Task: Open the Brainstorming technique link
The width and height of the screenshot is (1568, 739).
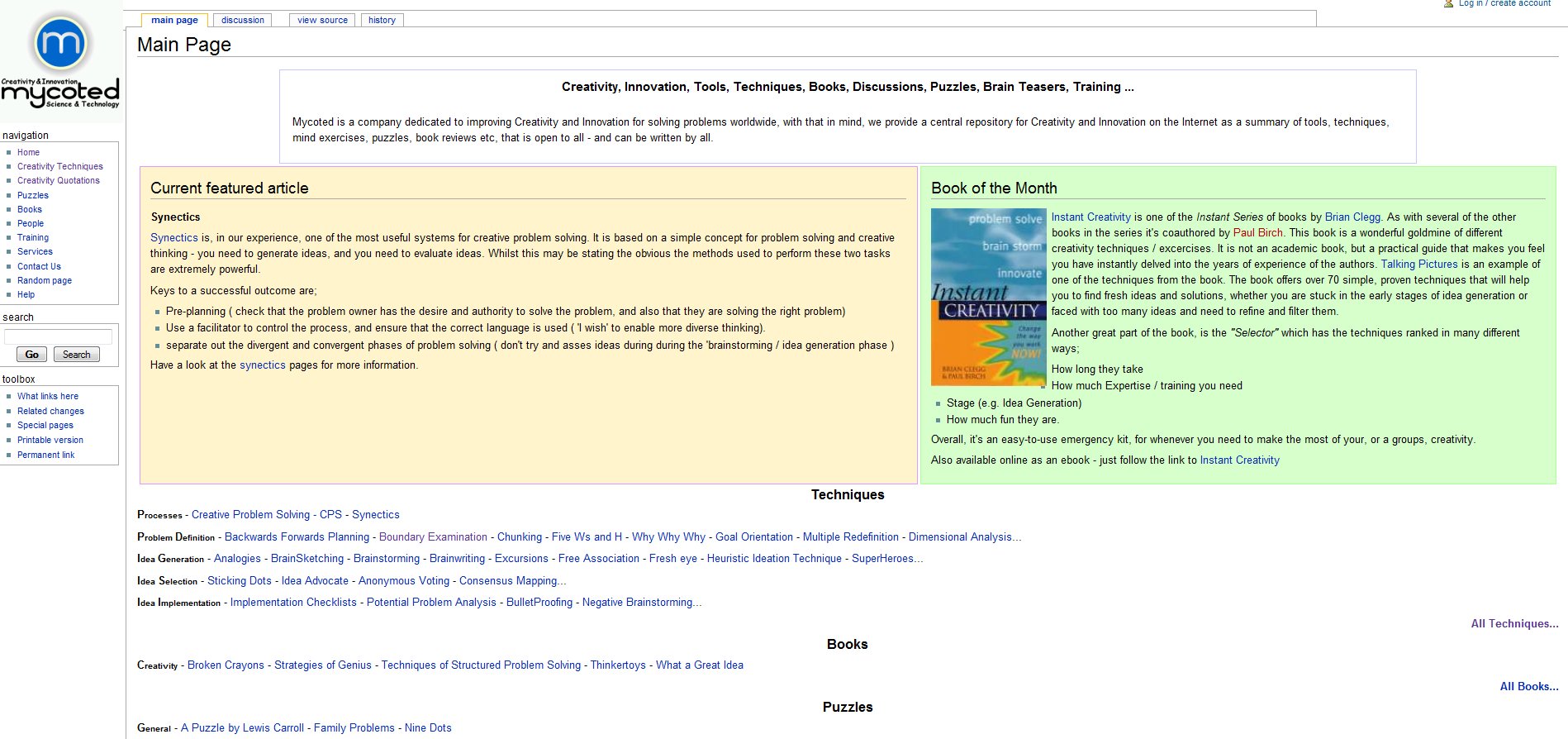Action: (x=386, y=559)
